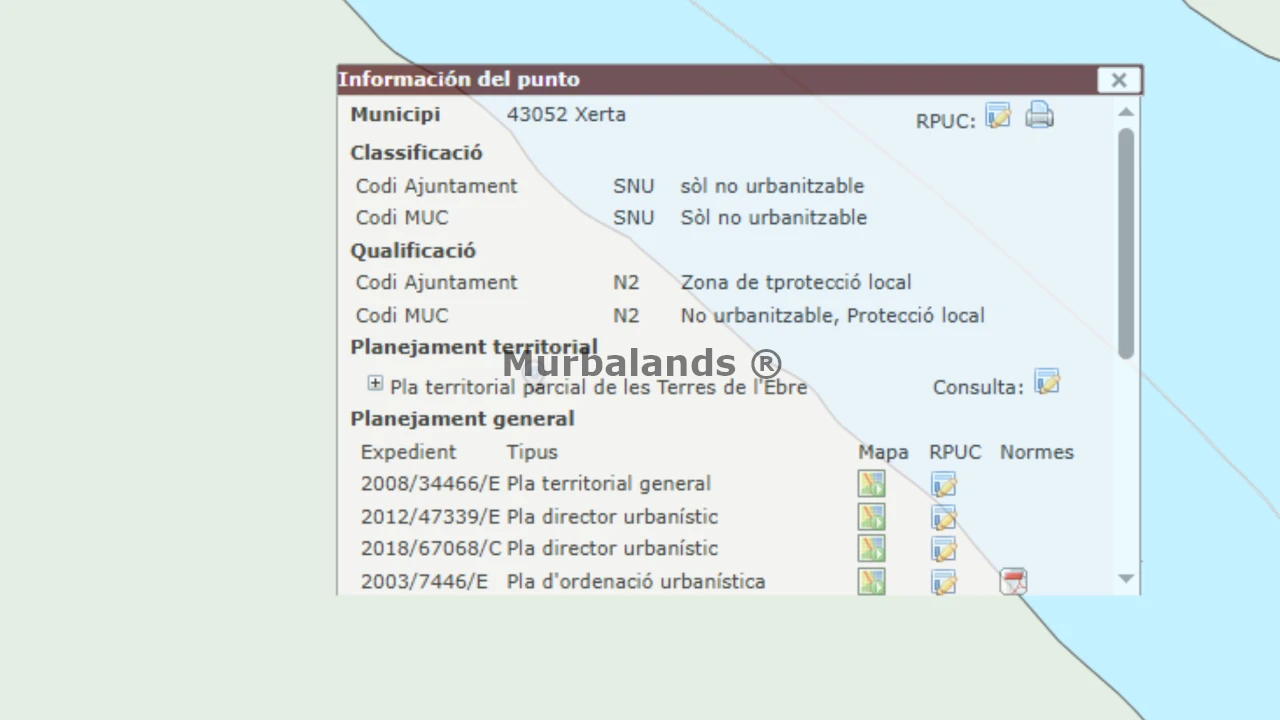Click the Información del punto title bar

[x=700, y=80]
